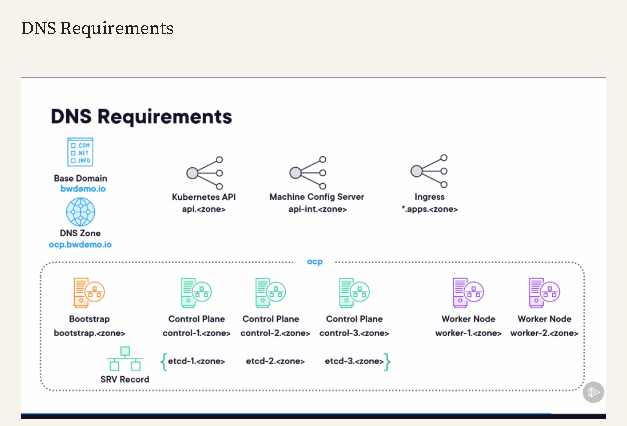The image size is (627, 426).
Task: Click the api-int.<zone> text
Action: [x=317, y=209]
